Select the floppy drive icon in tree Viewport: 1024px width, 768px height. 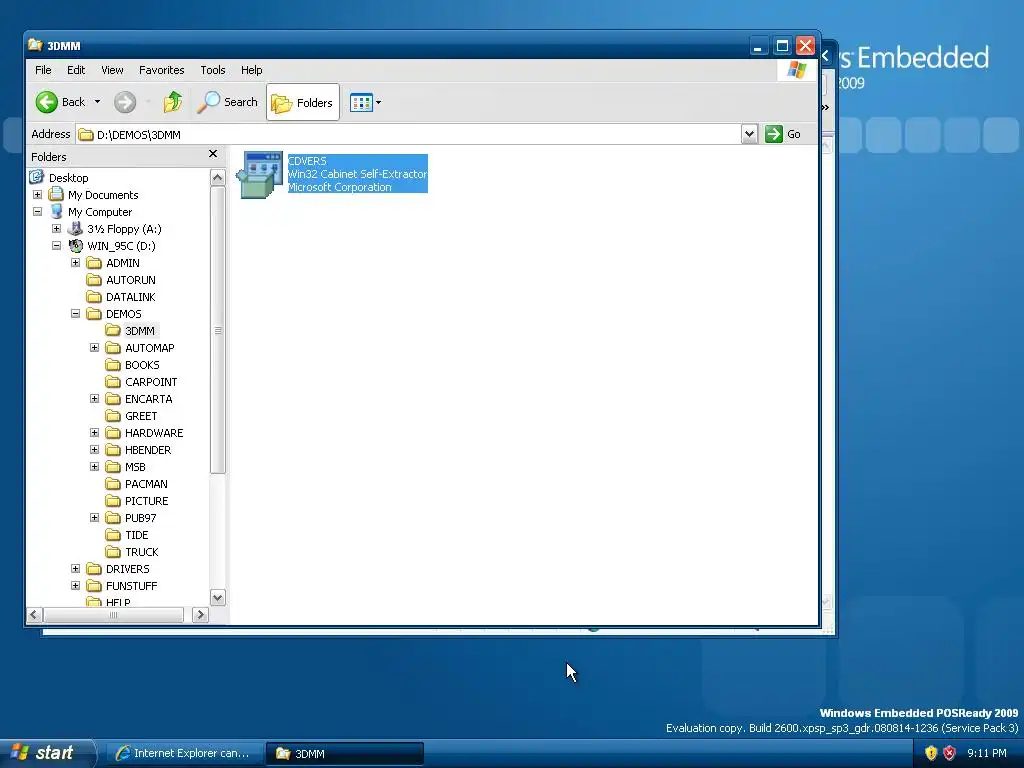76,229
